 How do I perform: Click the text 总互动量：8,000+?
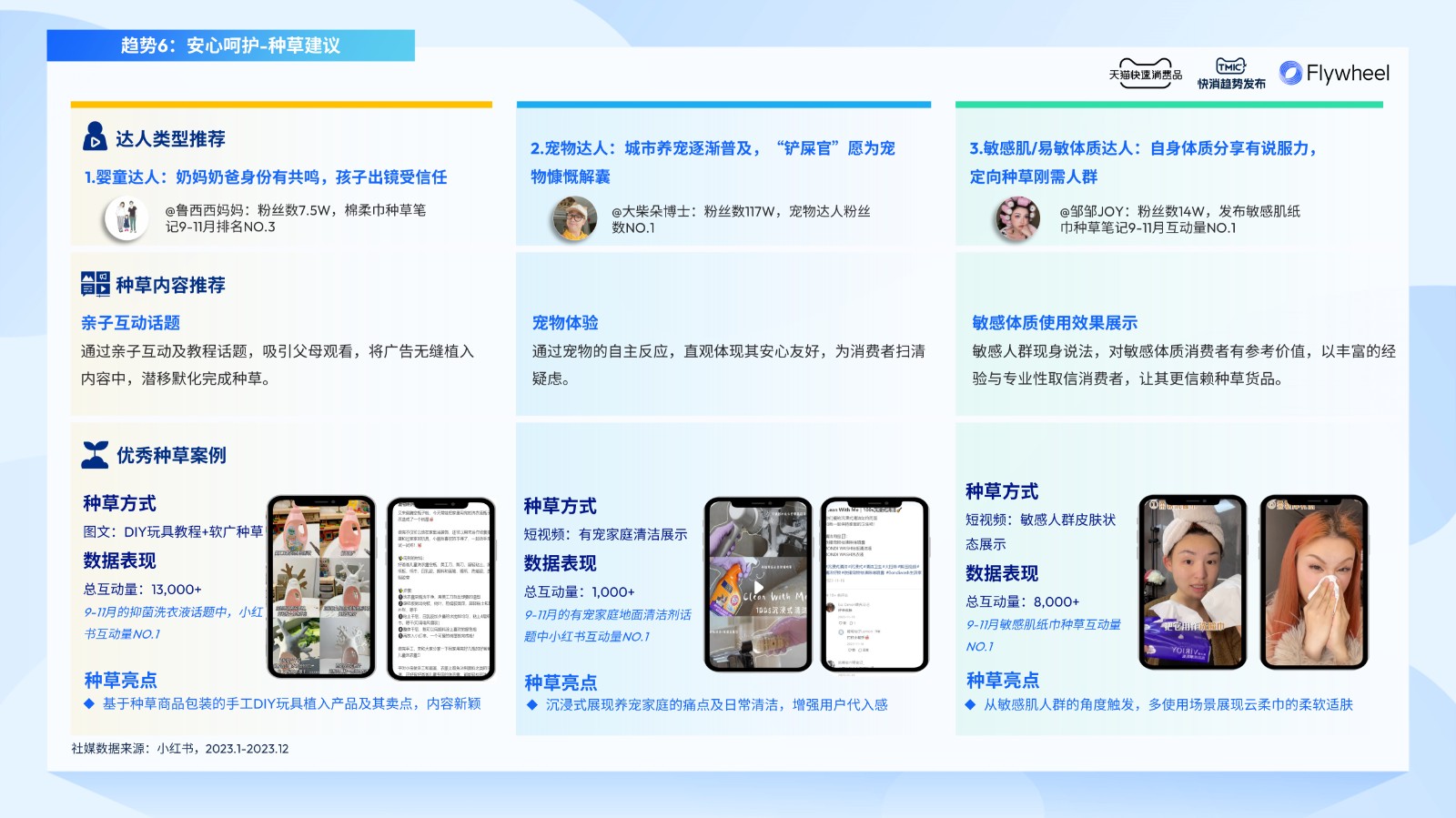pos(1023,601)
